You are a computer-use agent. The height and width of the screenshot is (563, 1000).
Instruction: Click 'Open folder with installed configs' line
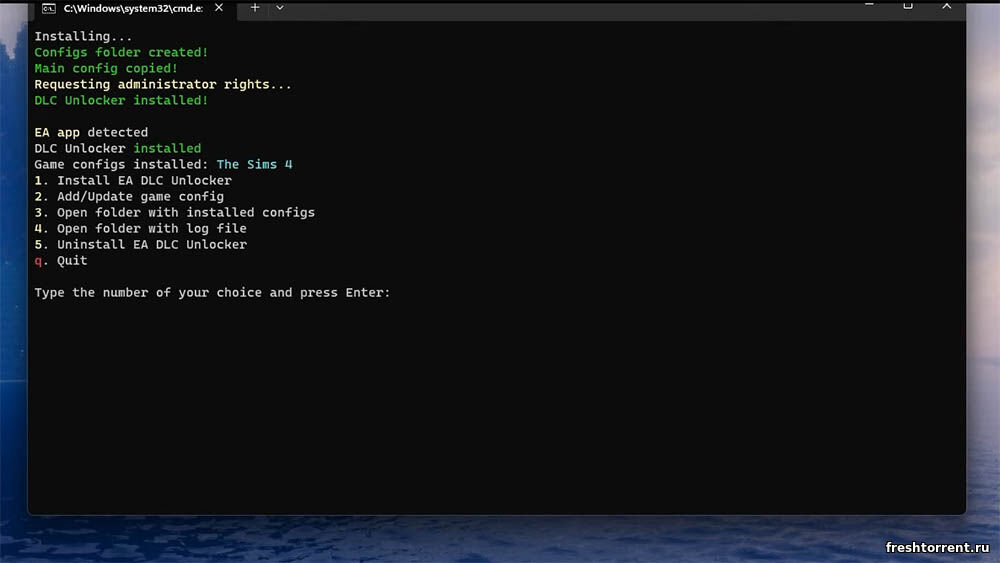175,213
